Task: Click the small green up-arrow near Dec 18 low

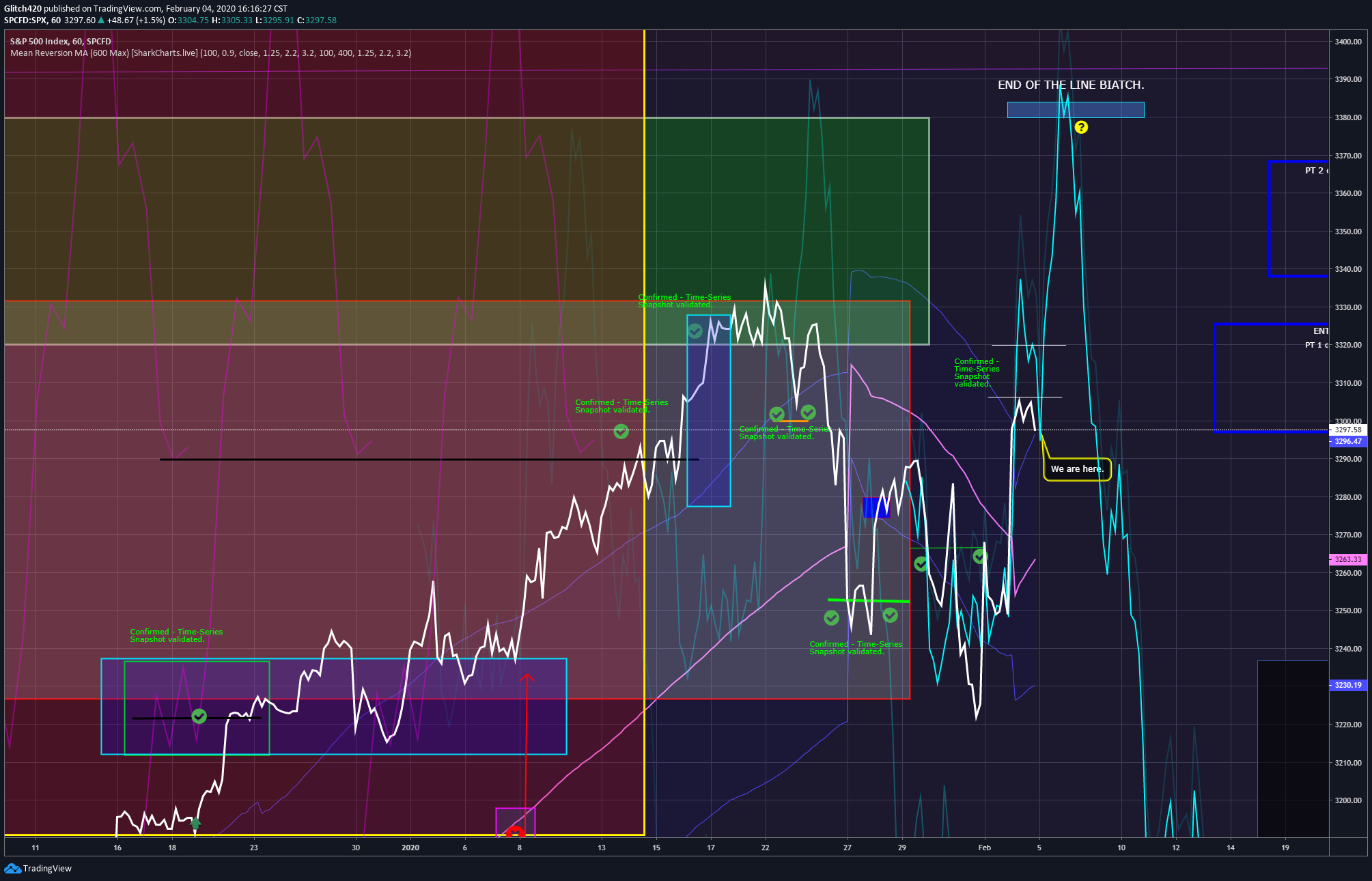Action: pyautogui.click(x=196, y=822)
